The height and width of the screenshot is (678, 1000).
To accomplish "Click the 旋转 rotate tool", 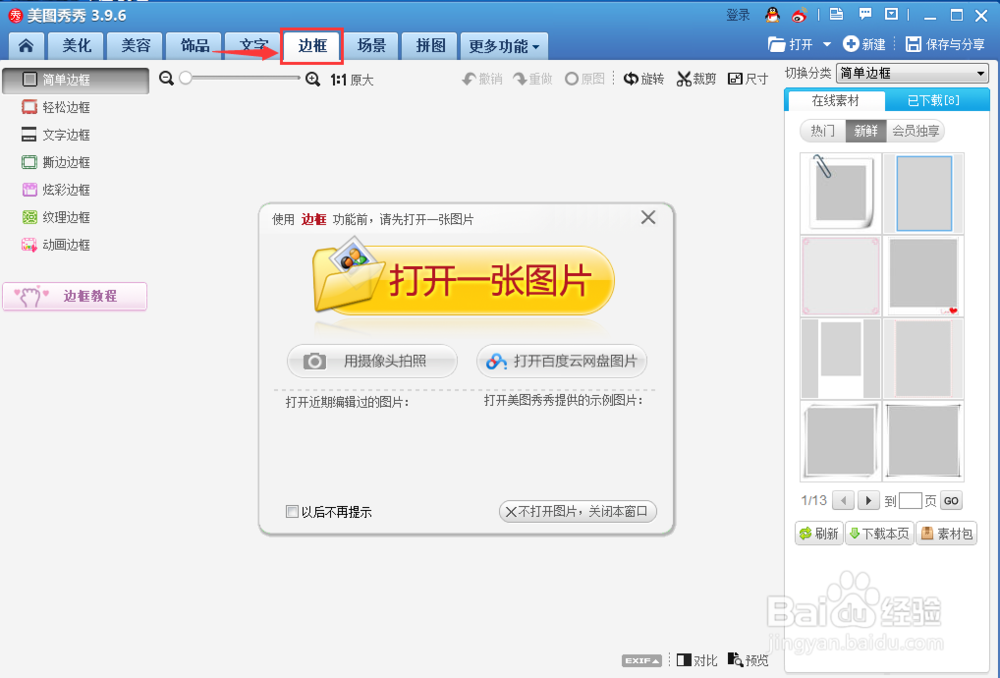I will coord(643,79).
